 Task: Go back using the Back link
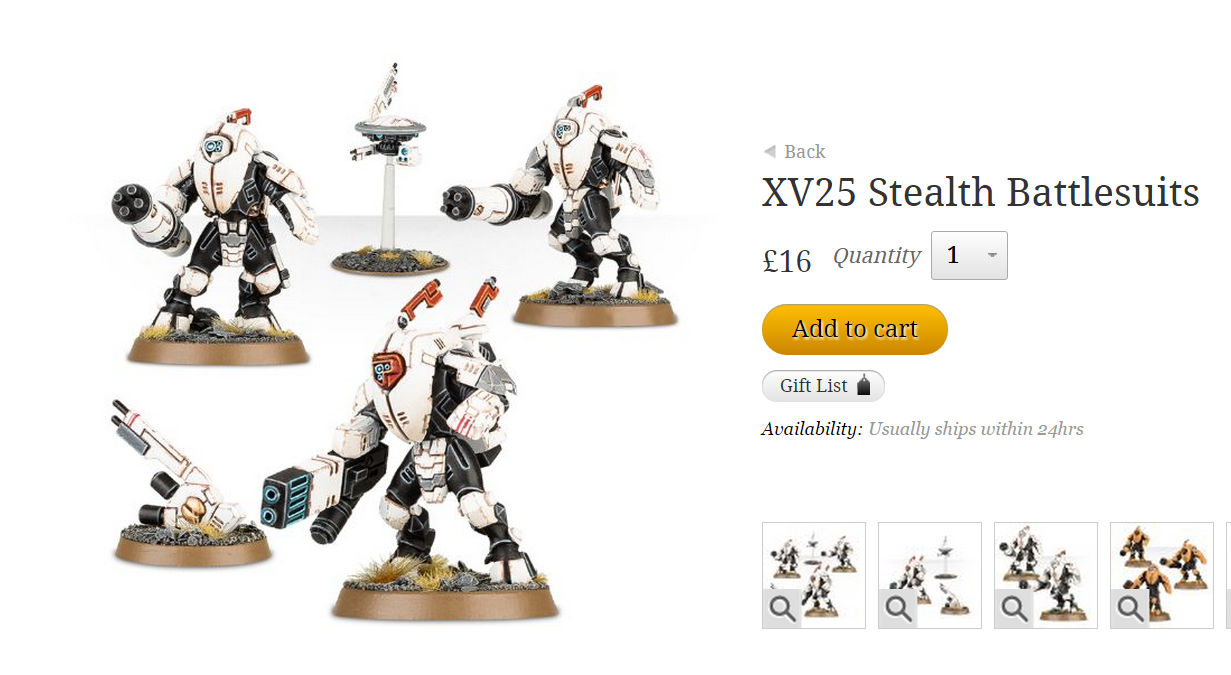(804, 152)
